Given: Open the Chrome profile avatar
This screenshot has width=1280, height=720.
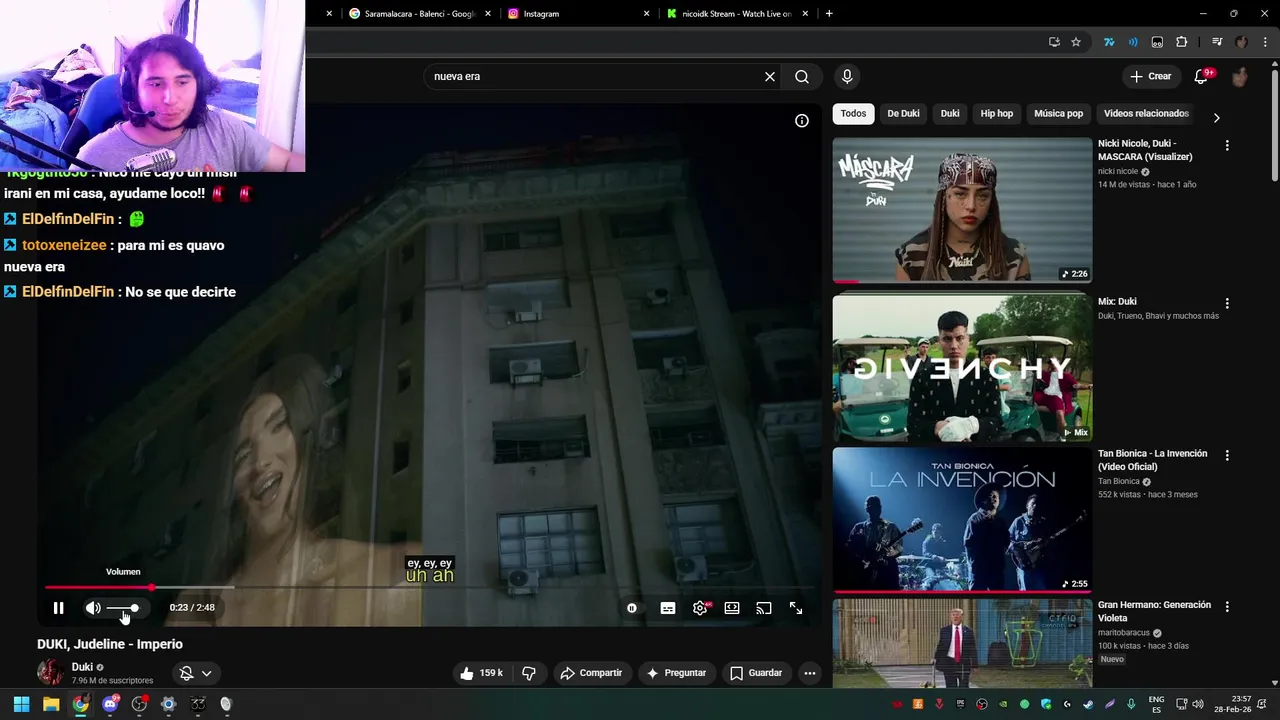Looking at the screenshot, I should pos(1241,42).
